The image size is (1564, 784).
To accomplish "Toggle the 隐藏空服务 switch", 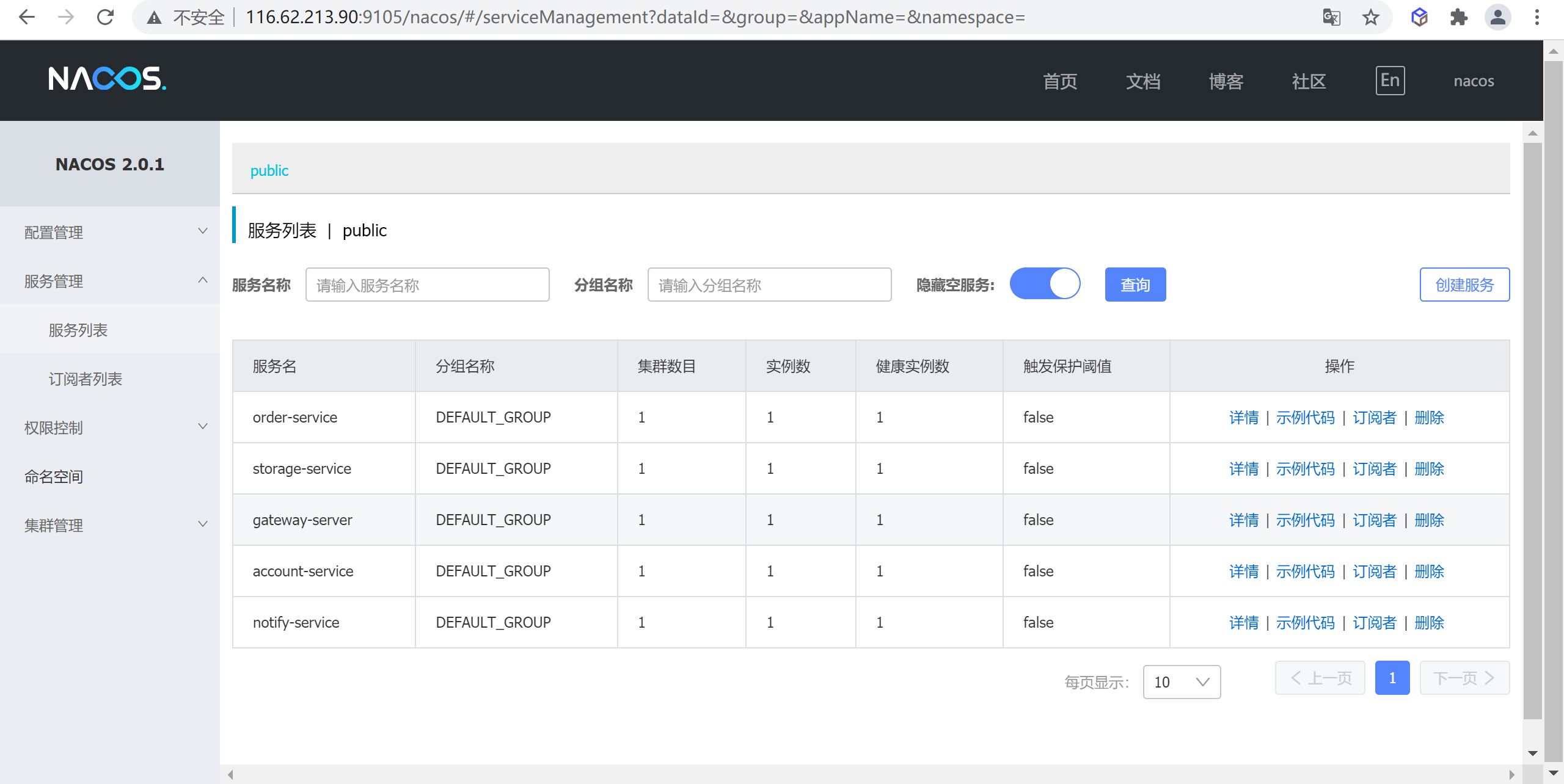I will point(1045,285).
